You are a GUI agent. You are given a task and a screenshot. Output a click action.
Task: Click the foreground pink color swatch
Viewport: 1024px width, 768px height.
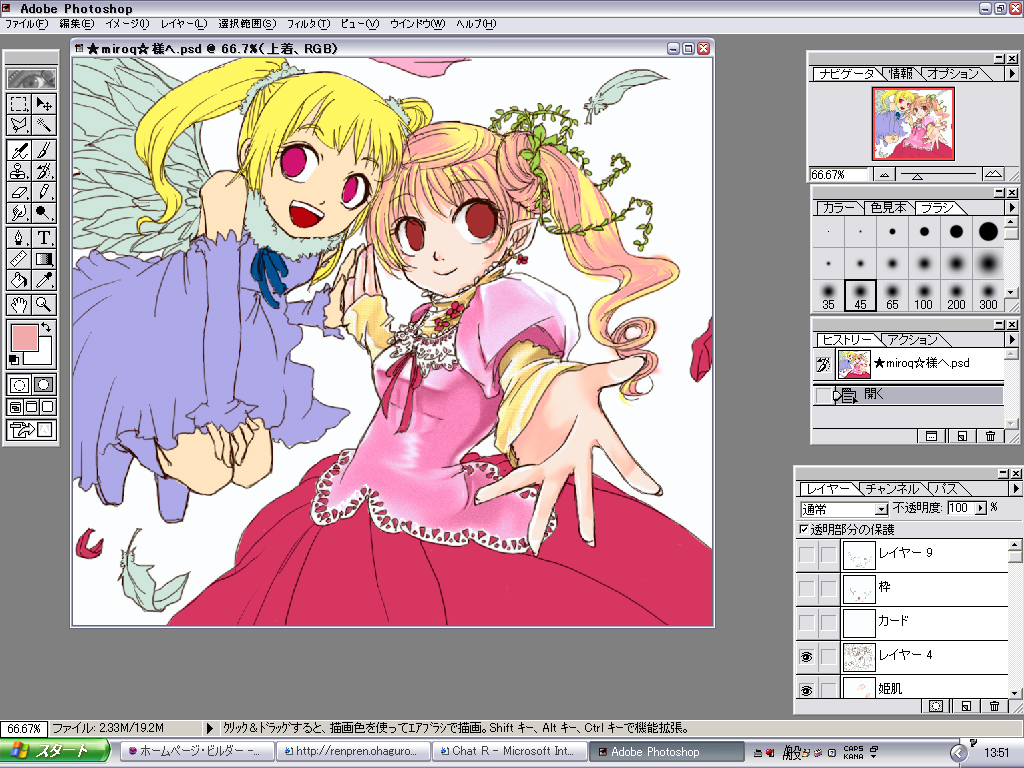tap(24, 338)
